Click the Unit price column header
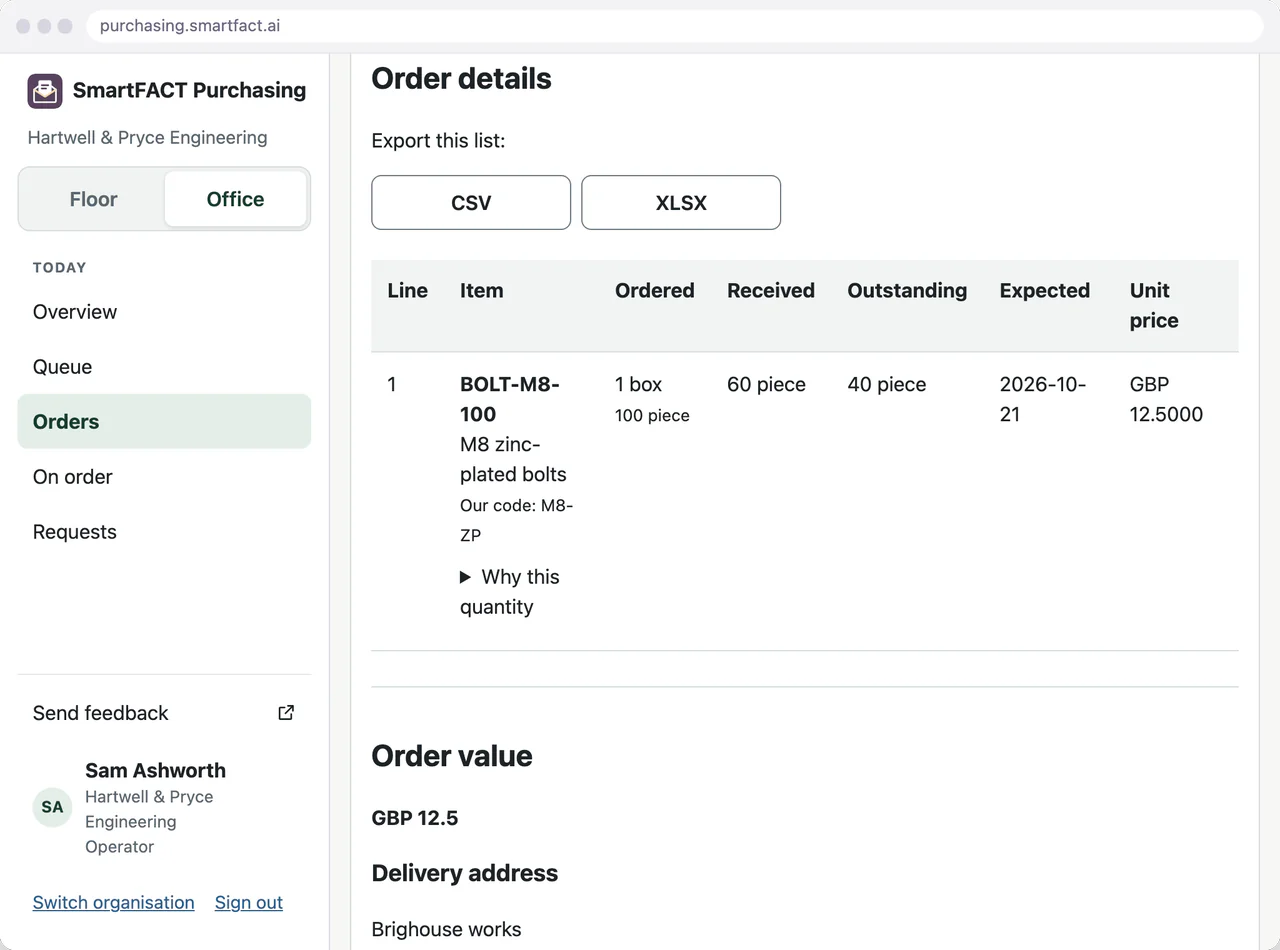The image size is (1280, 950). 1154,306
